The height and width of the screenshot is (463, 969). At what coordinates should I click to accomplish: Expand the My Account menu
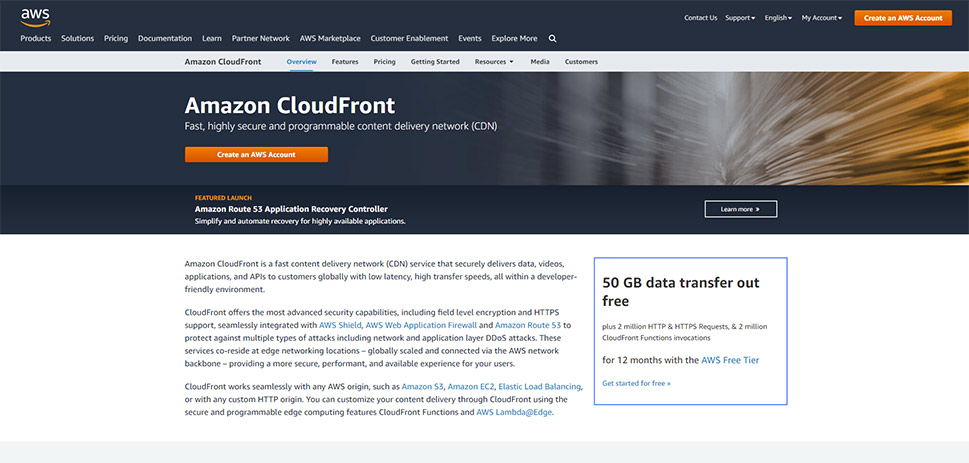(821, 18)
